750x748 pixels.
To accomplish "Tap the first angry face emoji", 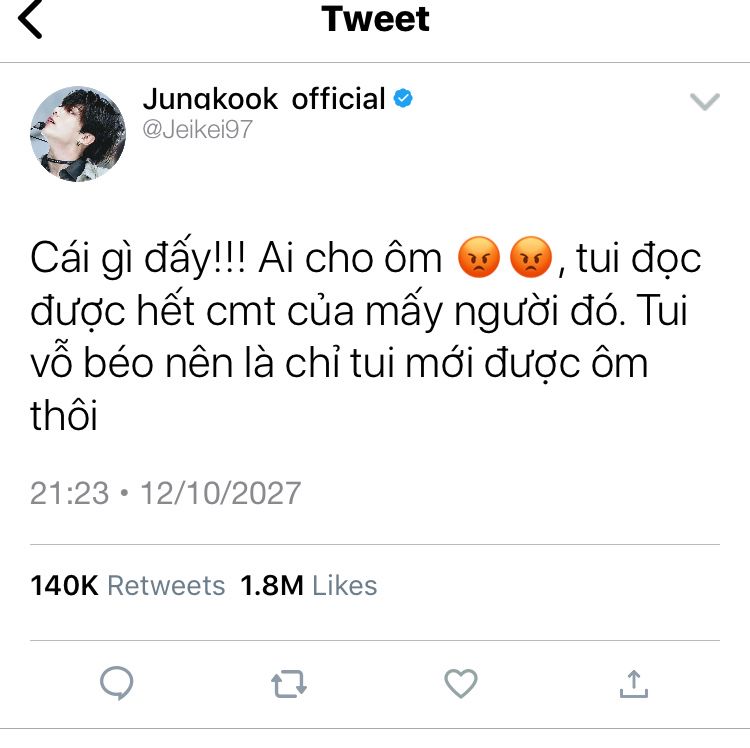I will point(478,257).
